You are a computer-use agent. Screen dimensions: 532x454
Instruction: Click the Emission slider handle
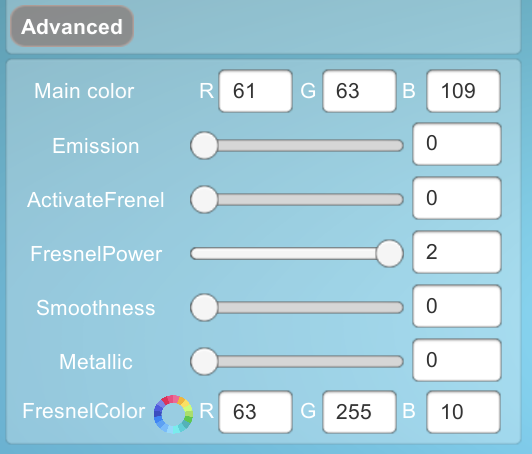[x=204, y=146]
